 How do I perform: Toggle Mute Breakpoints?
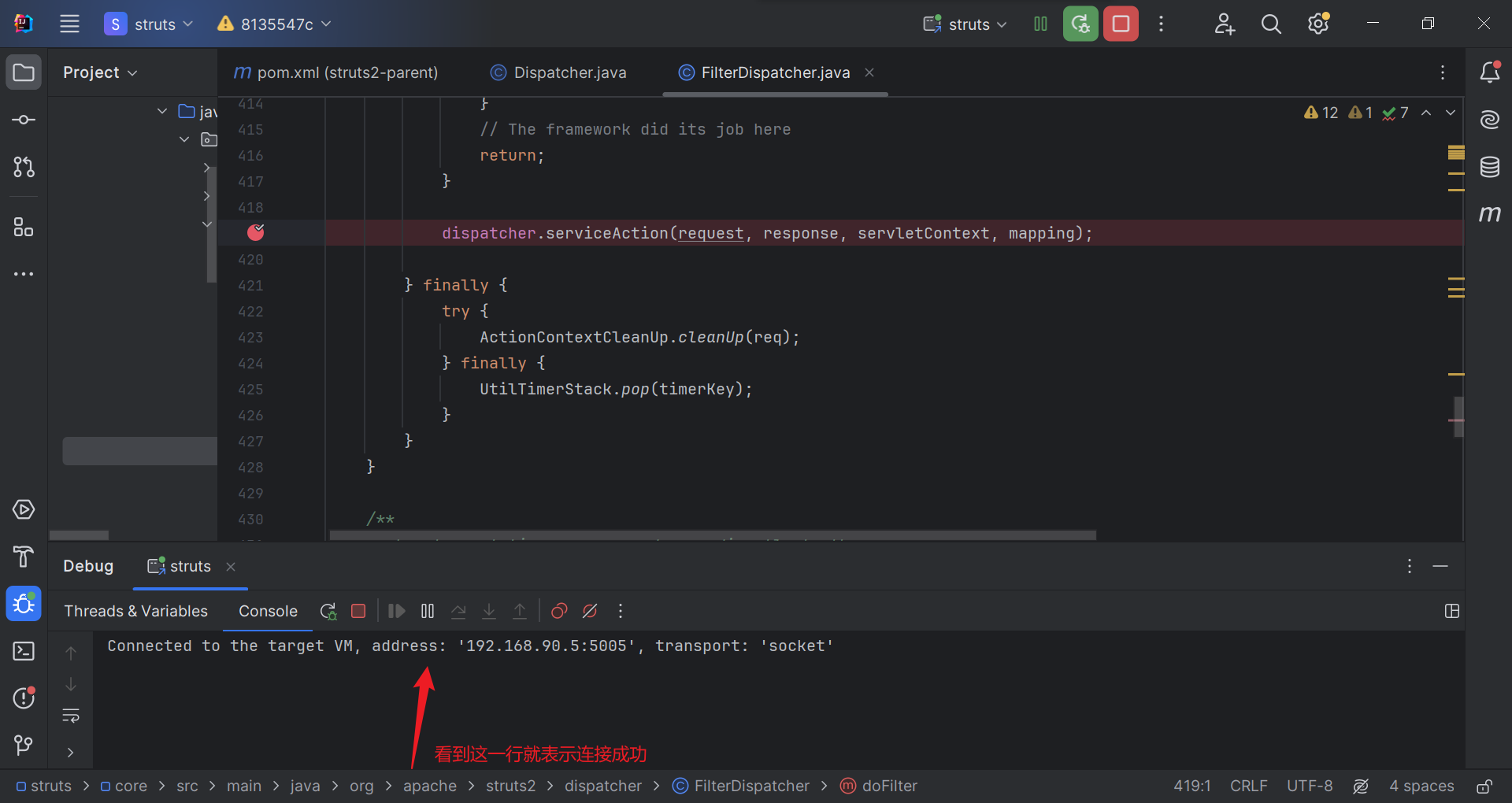[590, 611]
